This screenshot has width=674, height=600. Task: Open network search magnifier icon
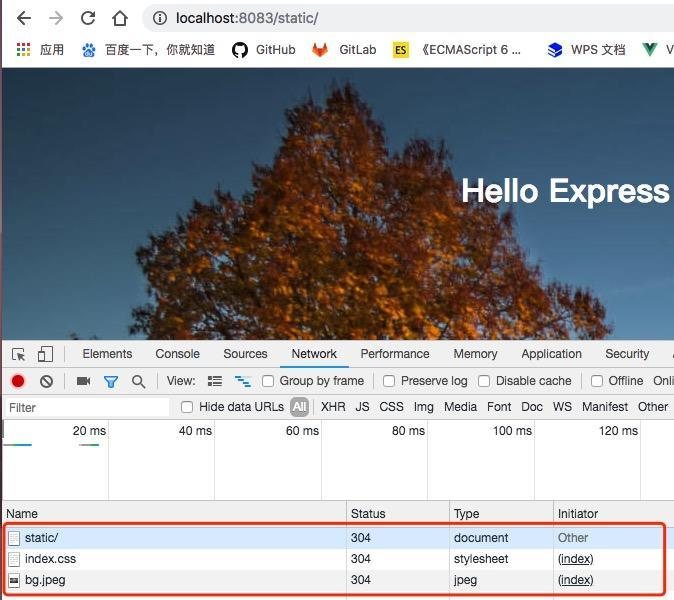(x=138, y=382)
